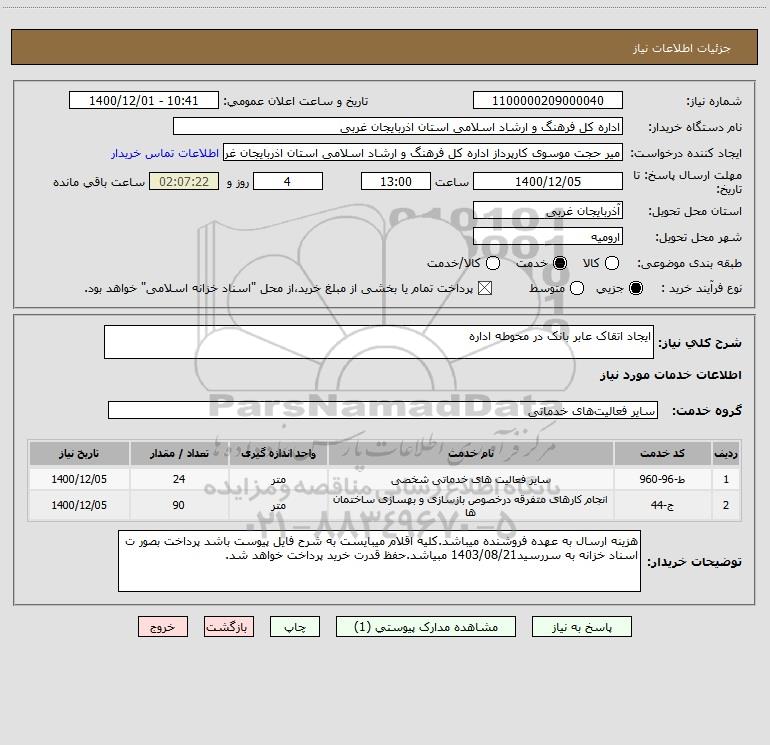Click quantity cell showing 24

(179, 479)
